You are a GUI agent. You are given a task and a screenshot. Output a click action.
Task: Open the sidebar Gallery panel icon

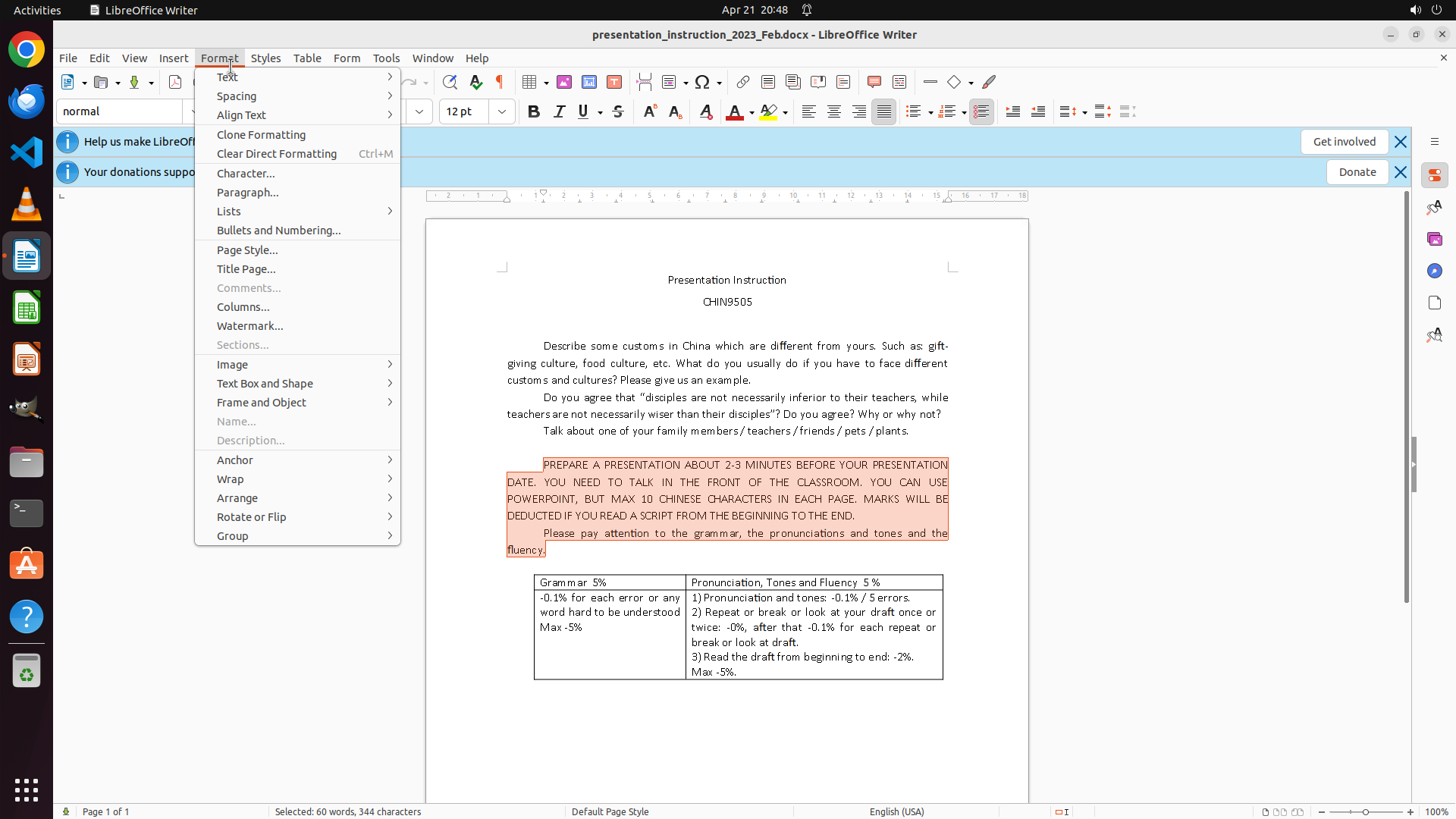click(1434, 239)
